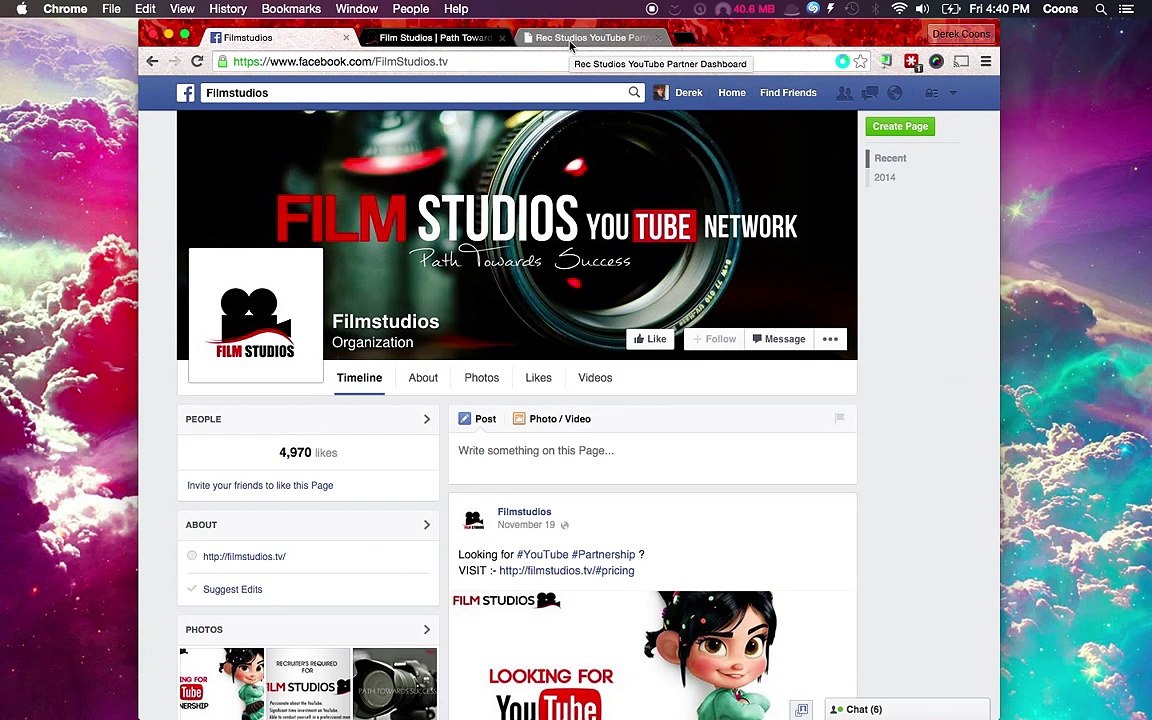Click the Chrome forward arrow
Image resolution: width=1152 pixels, height=720 pixels.
point(174,62)
